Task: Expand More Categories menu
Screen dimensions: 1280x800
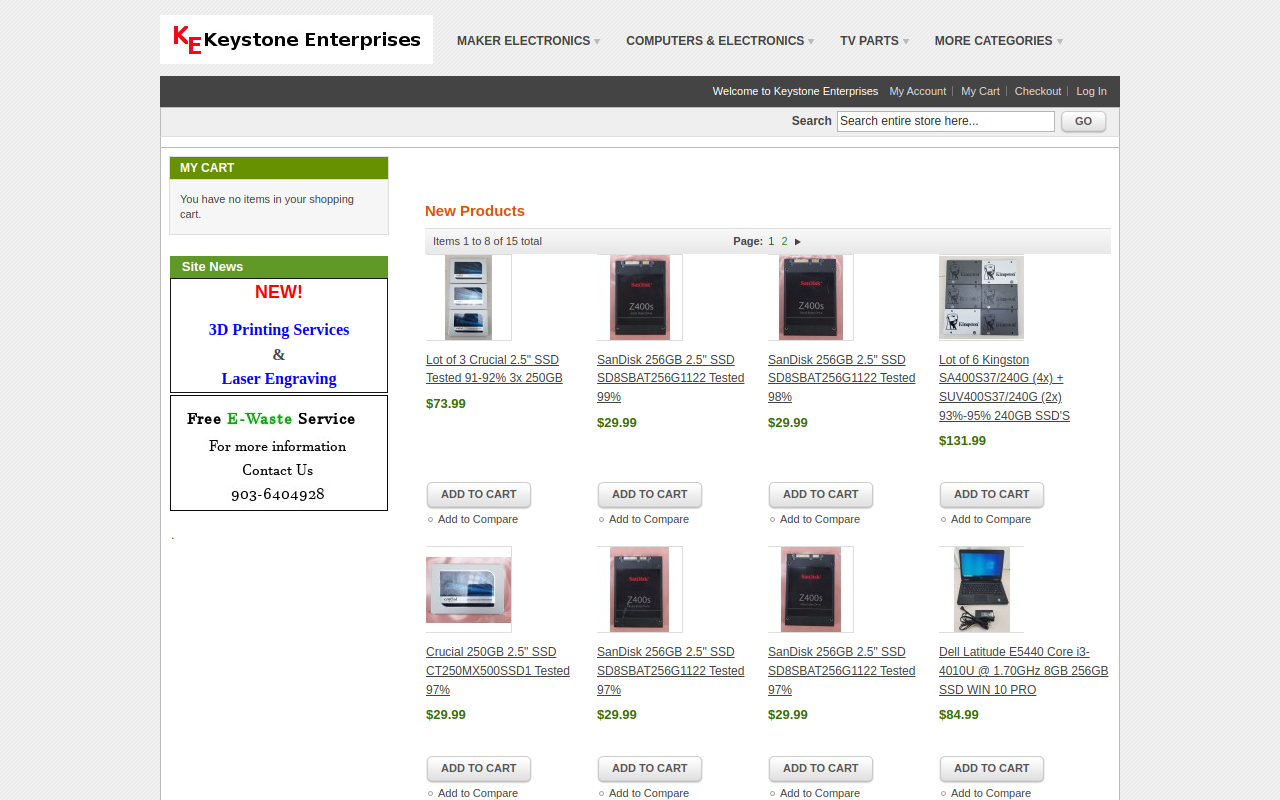Action: click(998, 41)
